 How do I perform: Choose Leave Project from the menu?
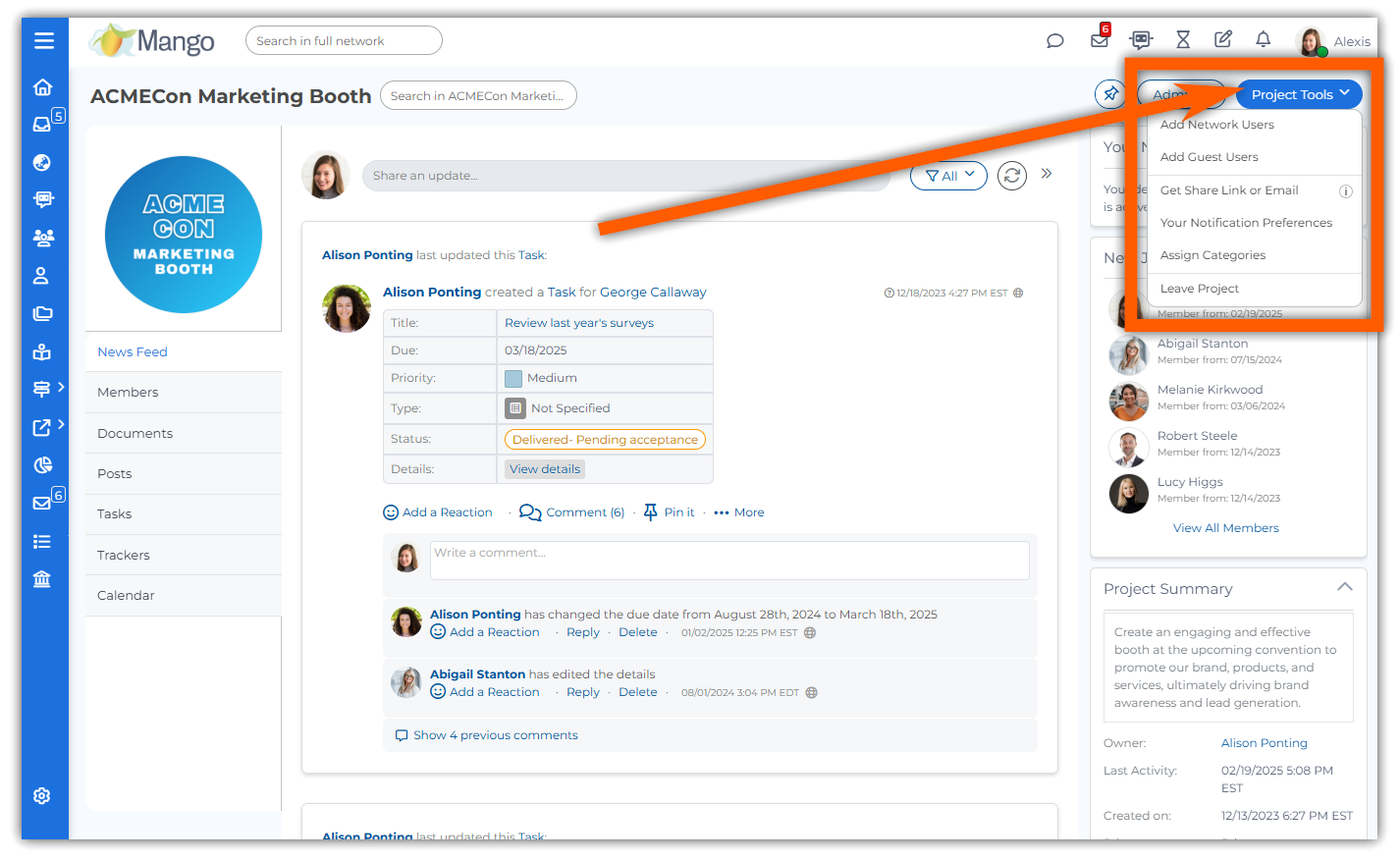[x=1199, y=289]
